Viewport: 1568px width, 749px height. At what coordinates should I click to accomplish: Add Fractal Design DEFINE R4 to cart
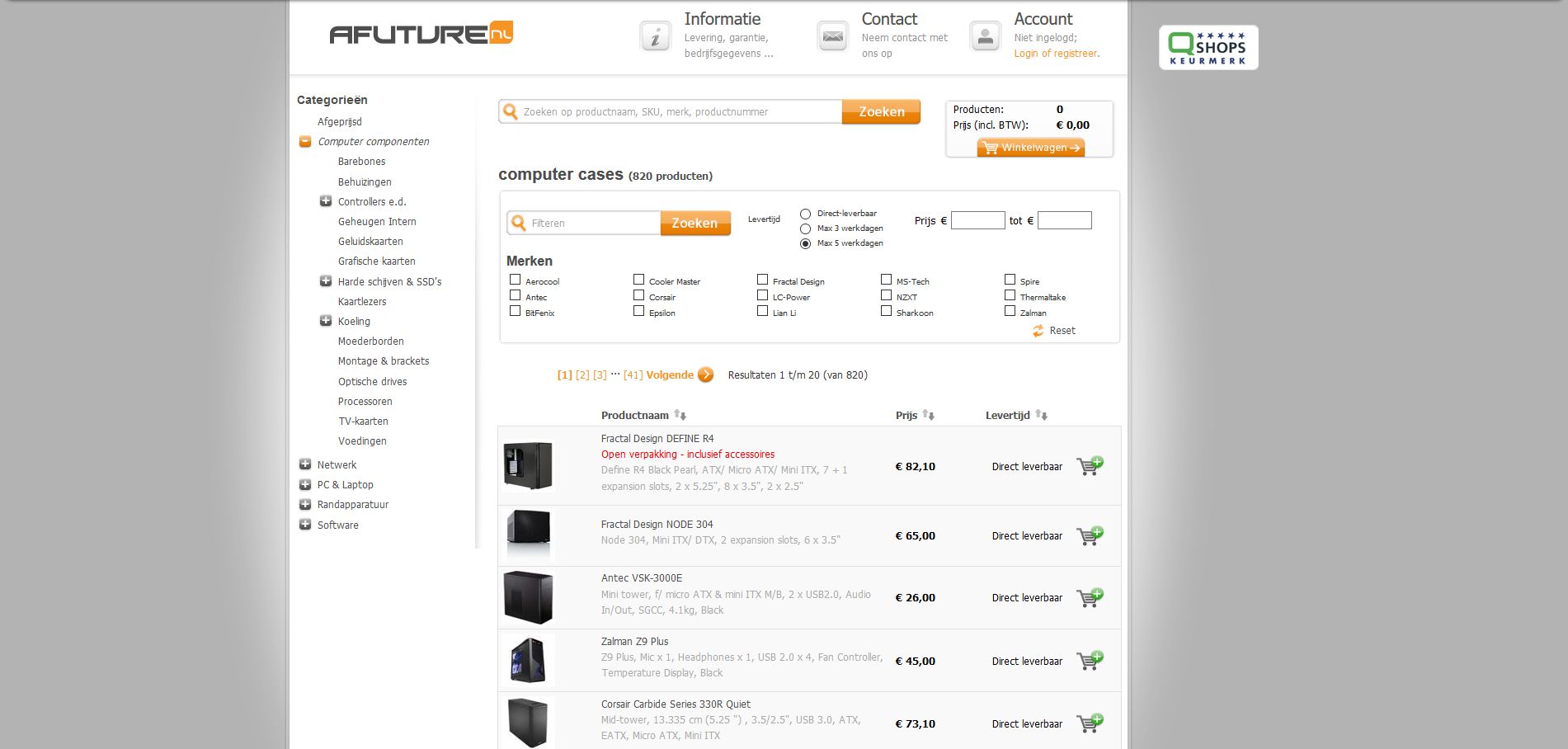[1090, 466]
